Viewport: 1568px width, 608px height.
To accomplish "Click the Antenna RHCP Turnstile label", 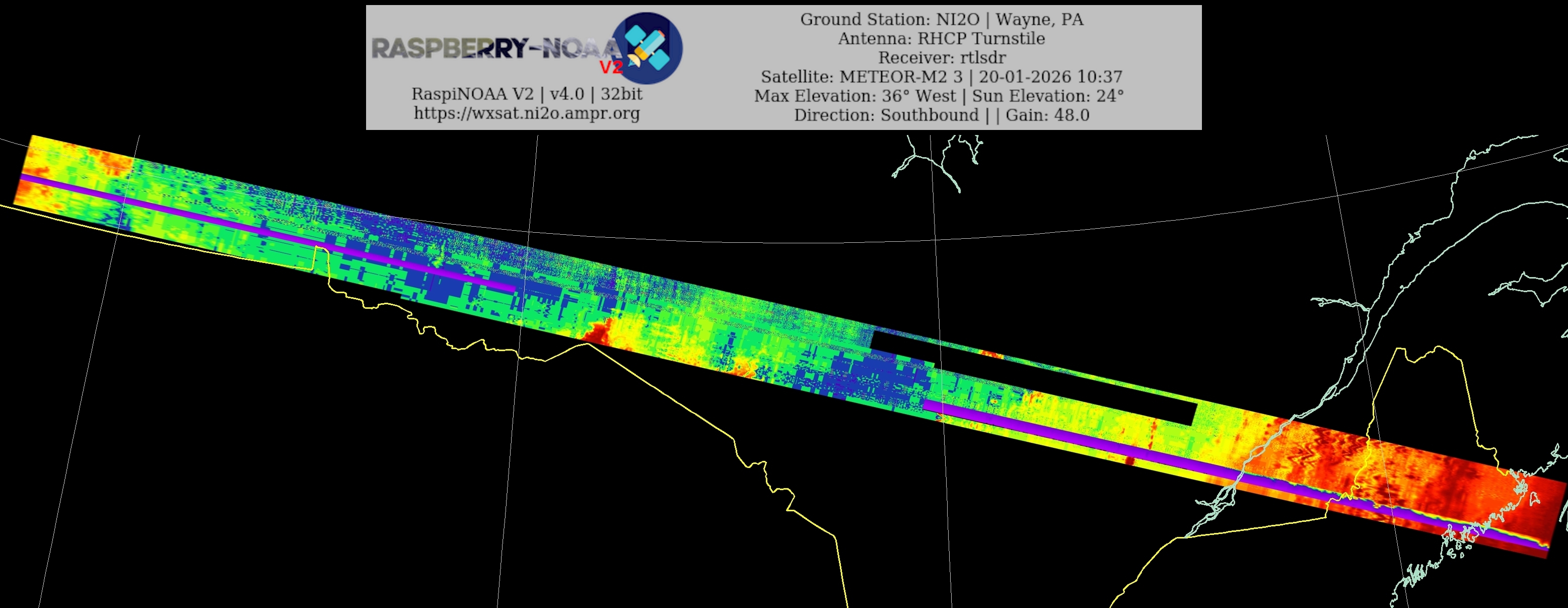I will [941, 38].
